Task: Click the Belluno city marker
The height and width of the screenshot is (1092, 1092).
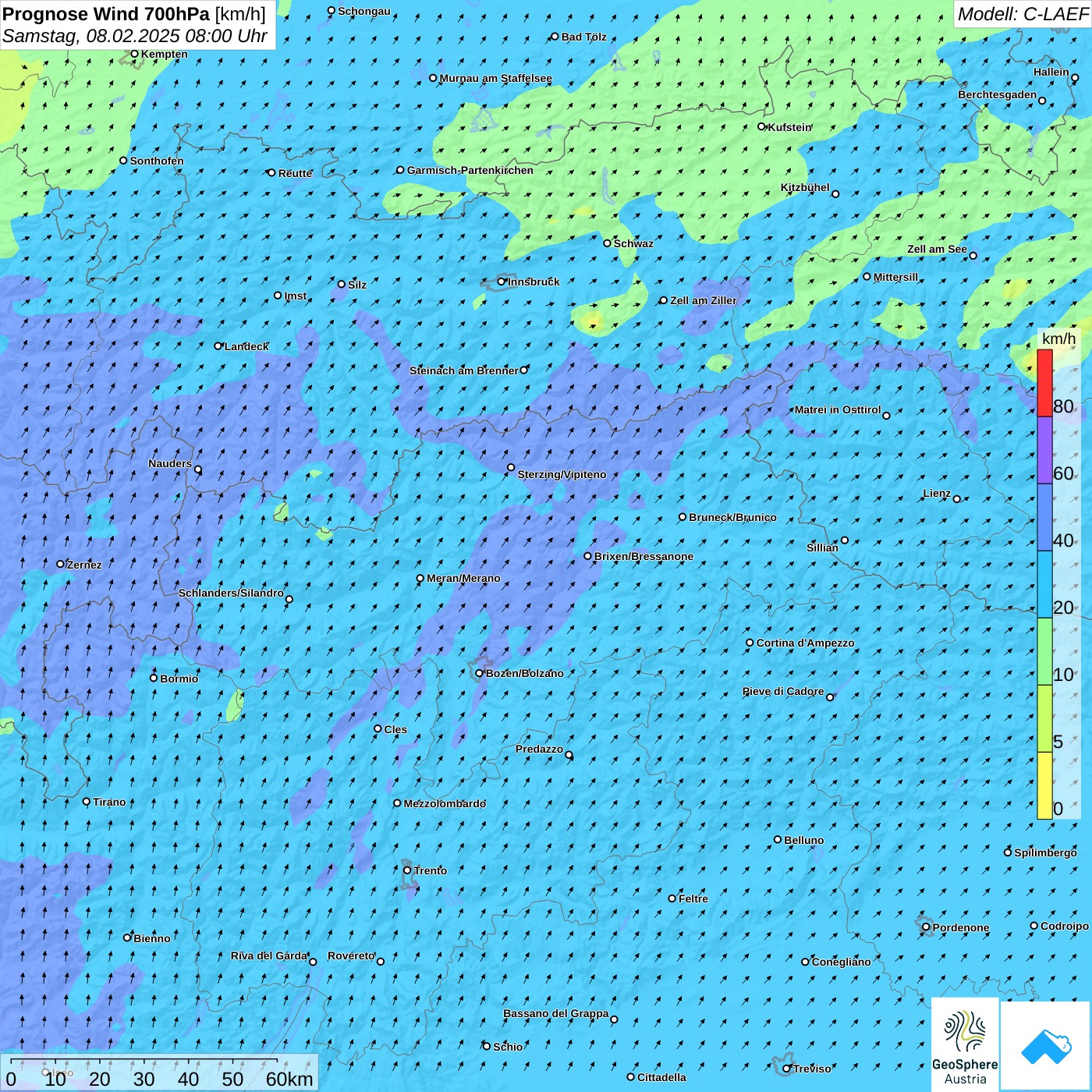Action: [778, 839]
